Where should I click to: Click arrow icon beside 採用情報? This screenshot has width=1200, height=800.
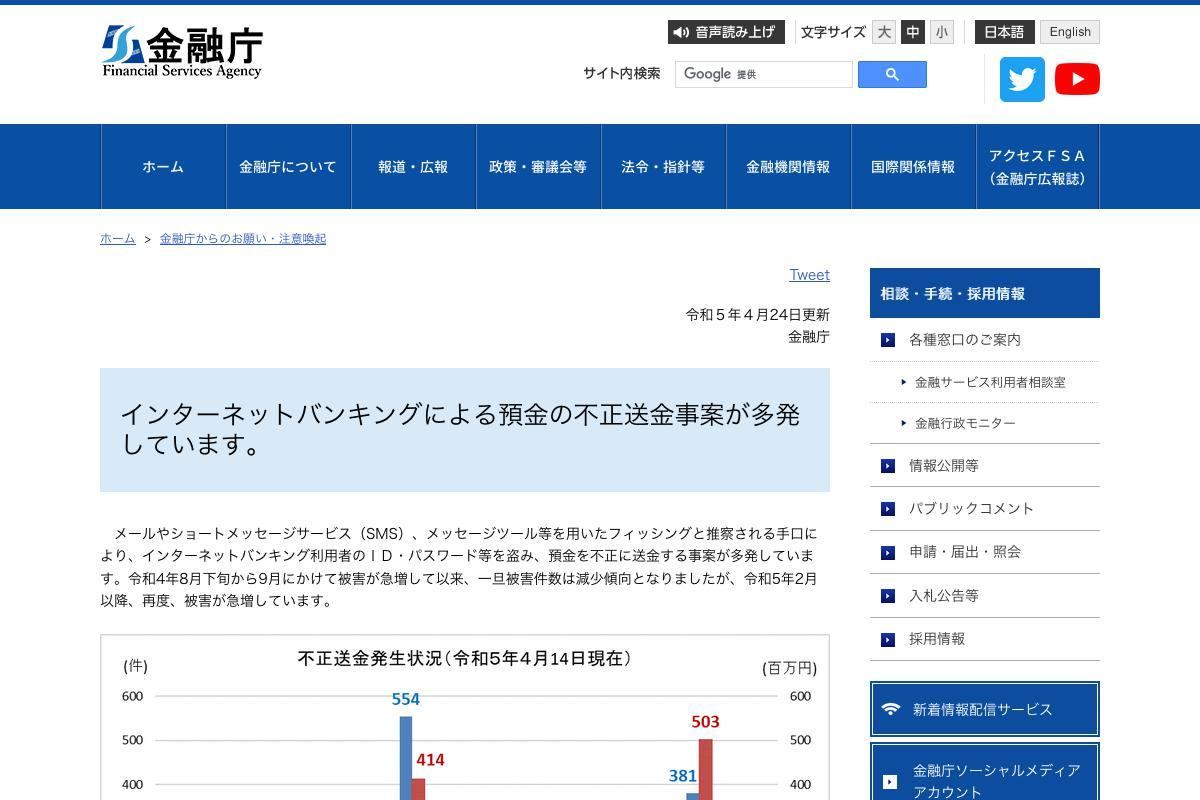[888, 640]
